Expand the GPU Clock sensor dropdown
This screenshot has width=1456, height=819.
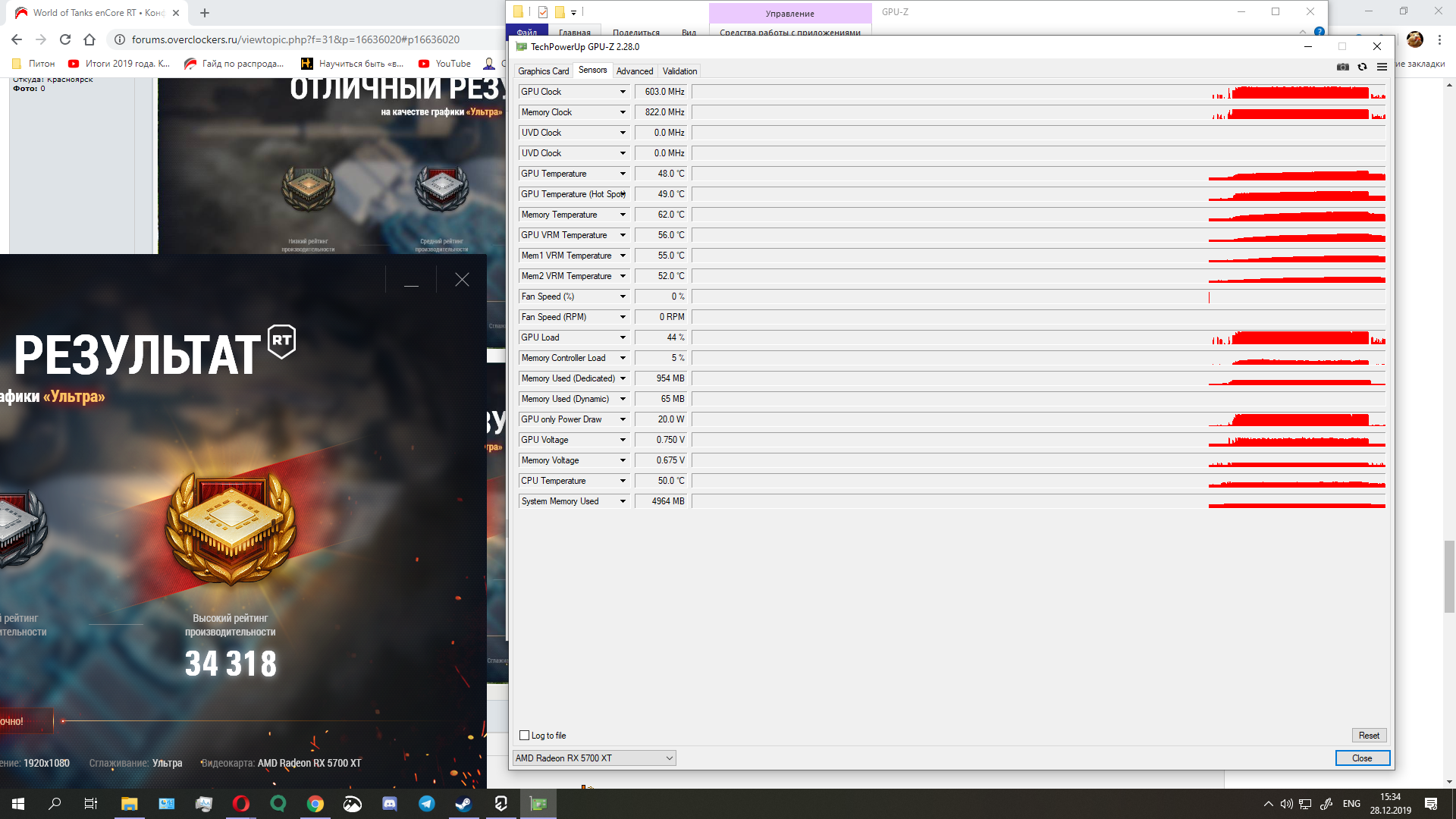(623, 92)
